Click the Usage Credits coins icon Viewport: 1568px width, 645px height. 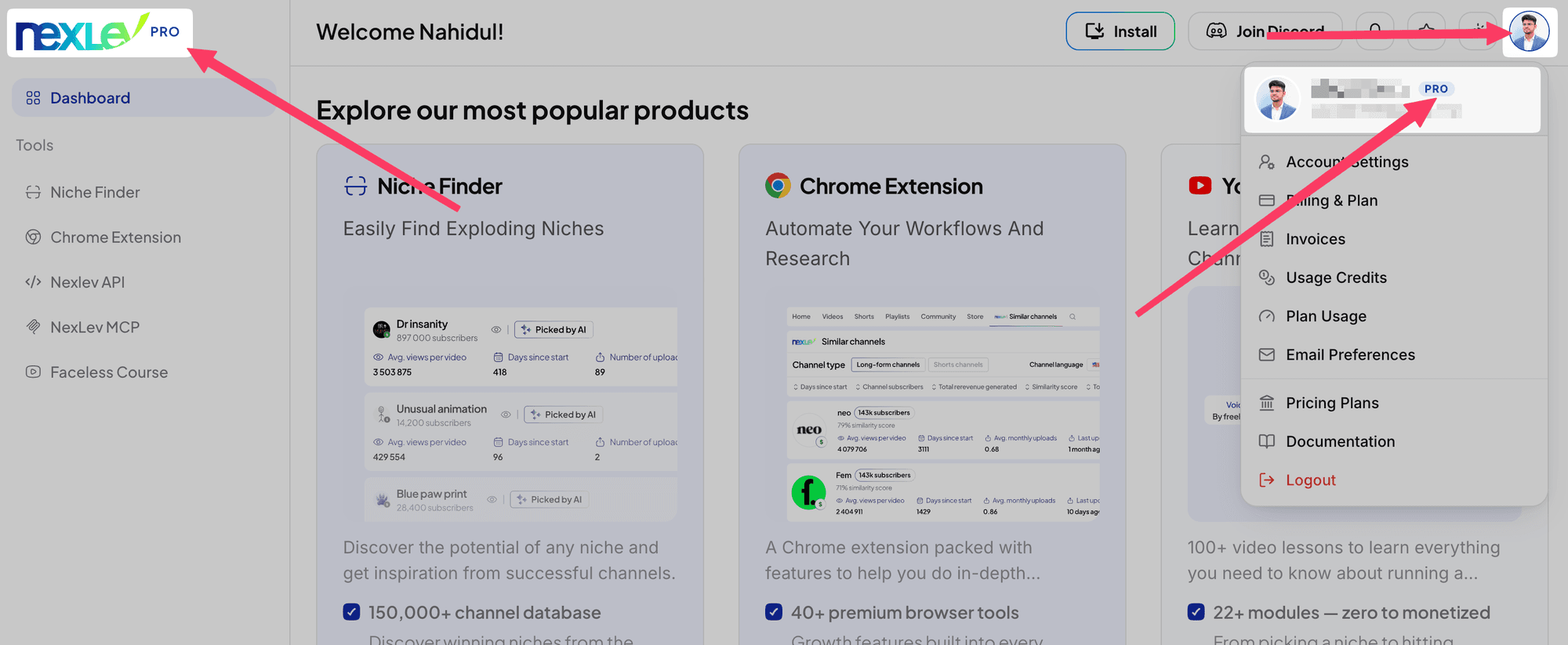coord(1267,277)
